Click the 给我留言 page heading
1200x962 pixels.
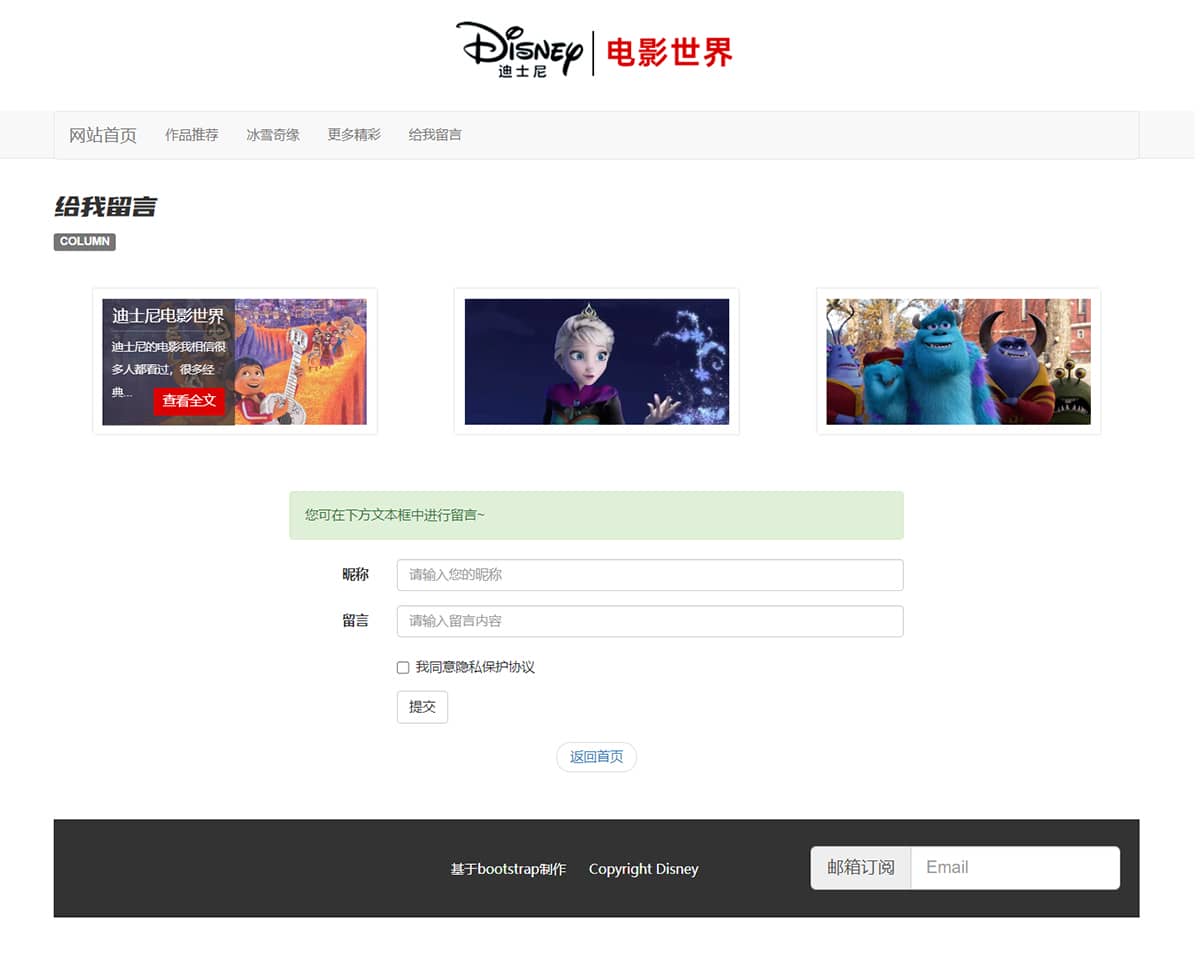(x=106, y=207)
